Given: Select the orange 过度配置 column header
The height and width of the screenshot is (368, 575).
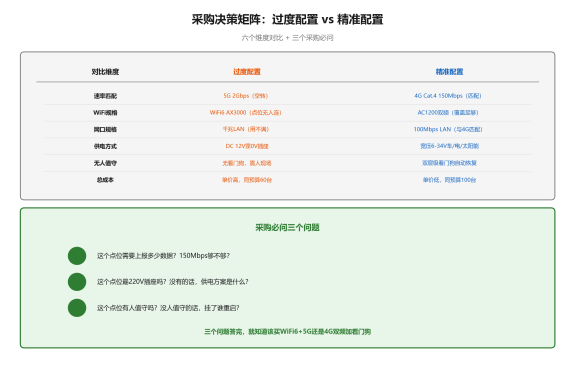Looking at the screenshot, I should coord(247,72).
